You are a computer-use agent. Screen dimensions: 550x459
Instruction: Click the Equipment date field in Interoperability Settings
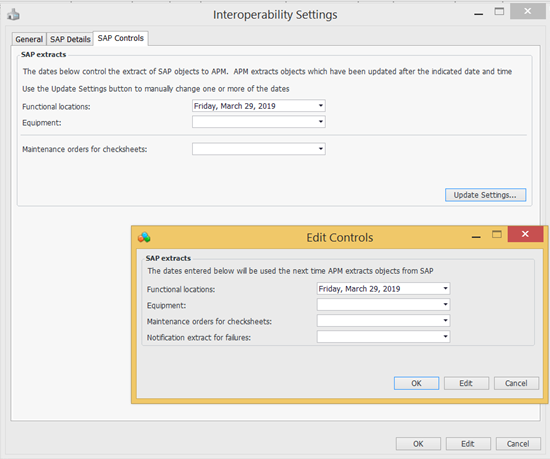pos(259,122)
